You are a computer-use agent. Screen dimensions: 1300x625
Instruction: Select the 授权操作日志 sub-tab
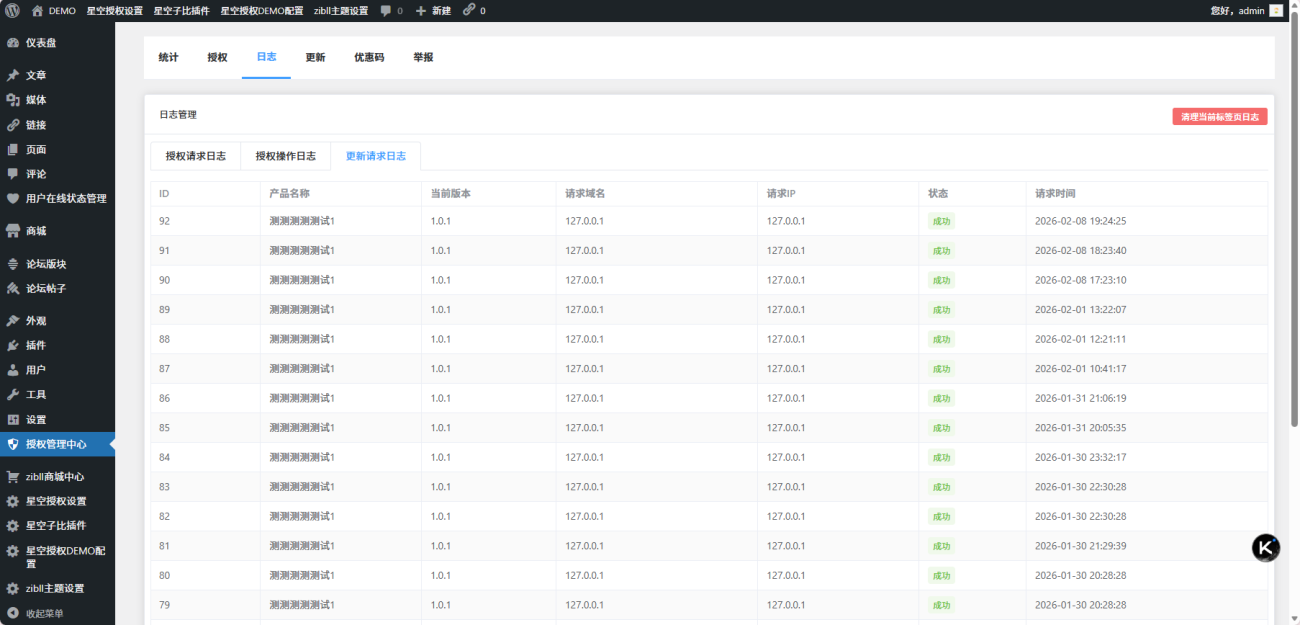(286, 156)
